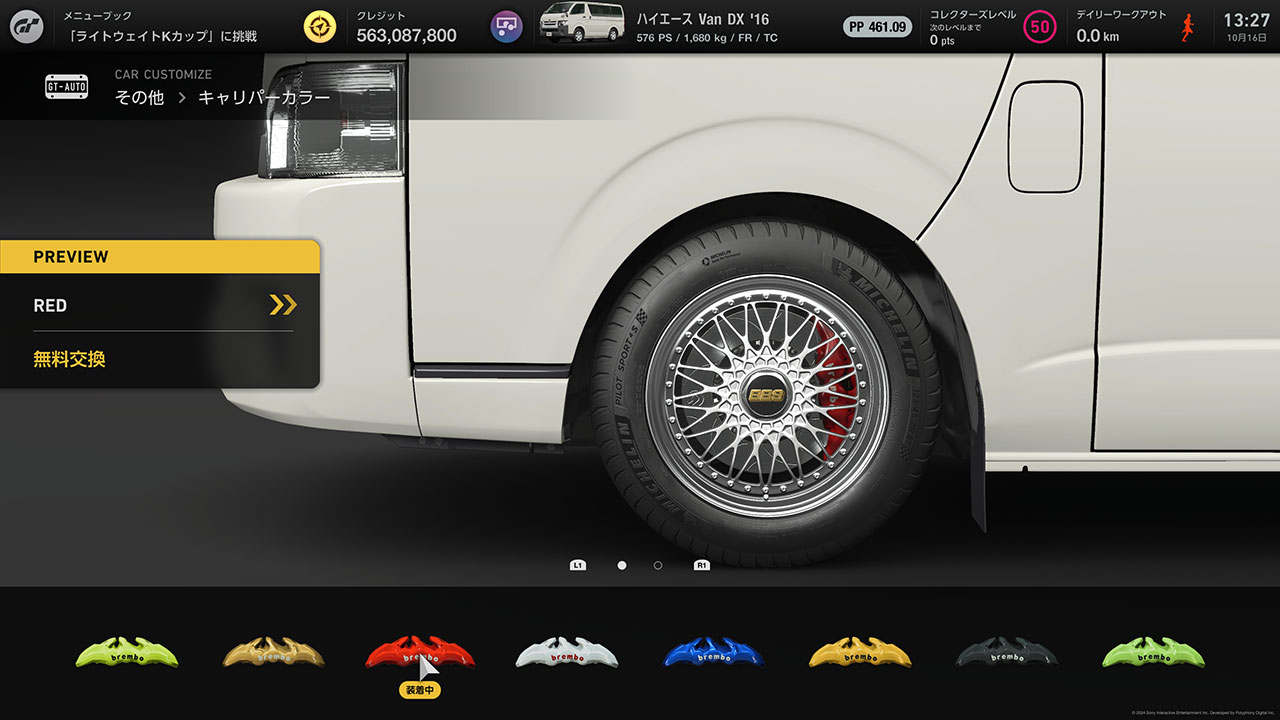Pick the red Brembo caliper
This screenshot has height=720, width=1280.
click(420, 652)
